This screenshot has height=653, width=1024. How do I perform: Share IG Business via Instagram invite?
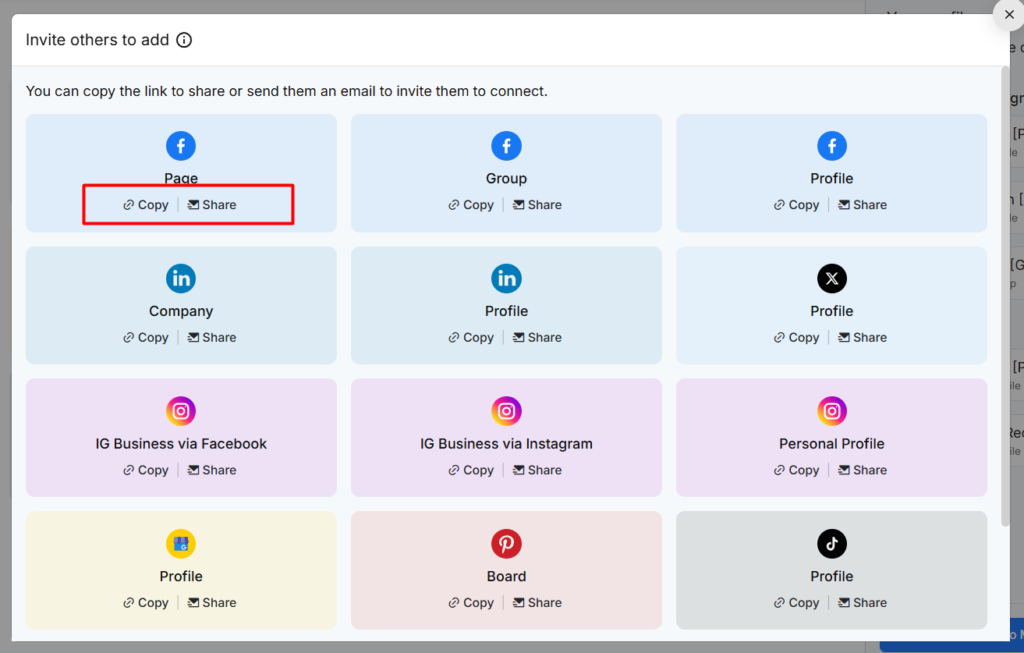pos(537,470)
